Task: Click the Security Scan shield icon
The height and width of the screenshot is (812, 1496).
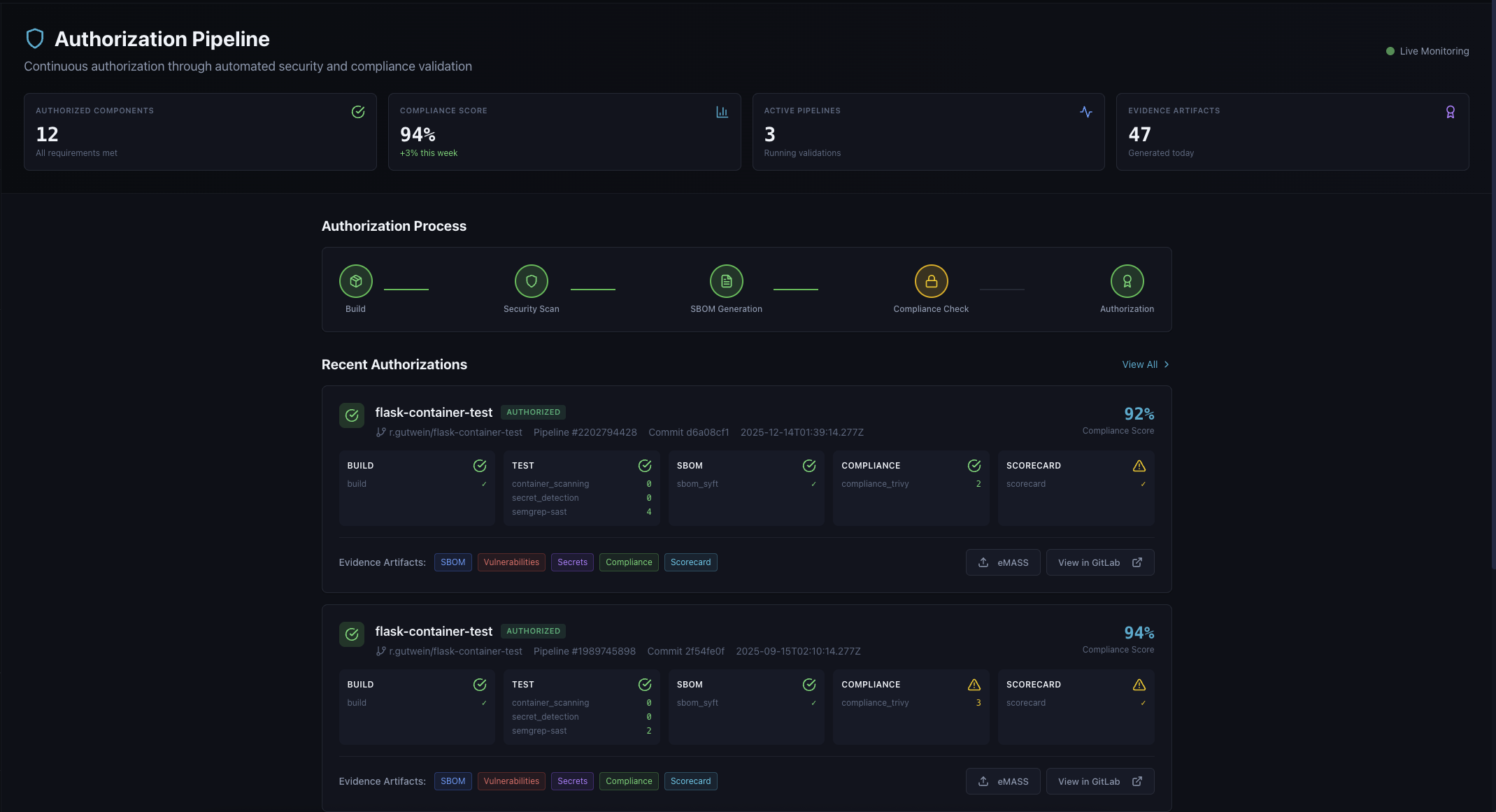Action: [x=532, y=281]
